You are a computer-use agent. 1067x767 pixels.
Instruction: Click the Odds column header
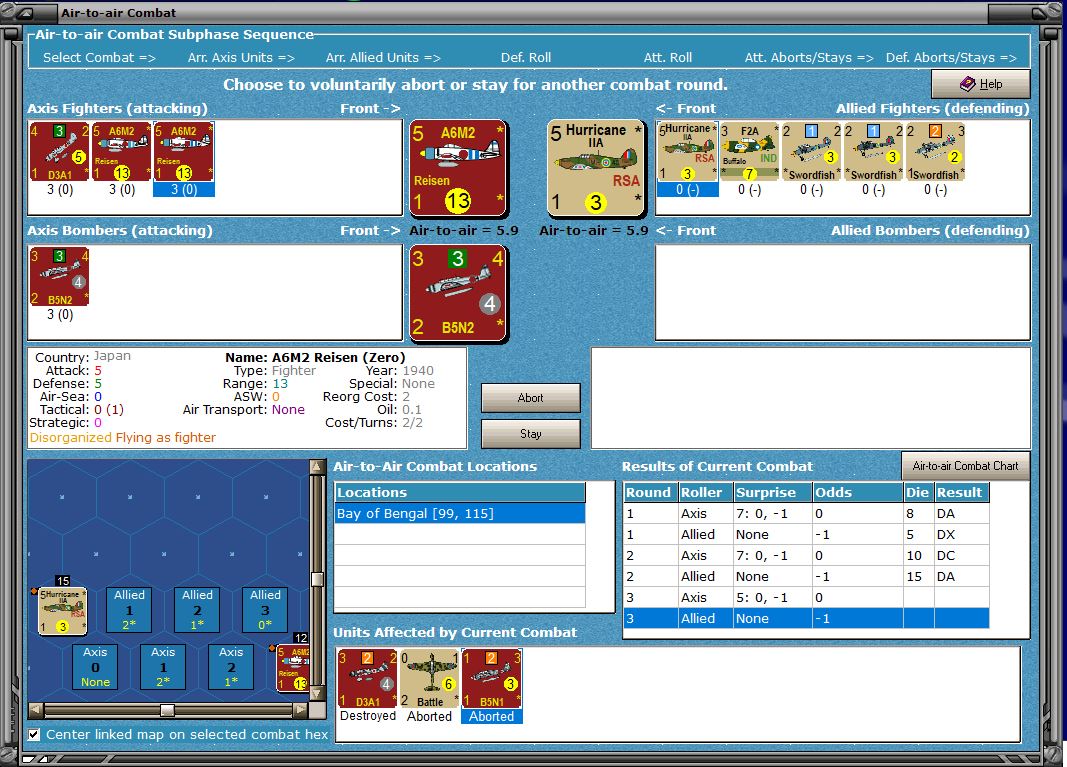click(857, 492)
